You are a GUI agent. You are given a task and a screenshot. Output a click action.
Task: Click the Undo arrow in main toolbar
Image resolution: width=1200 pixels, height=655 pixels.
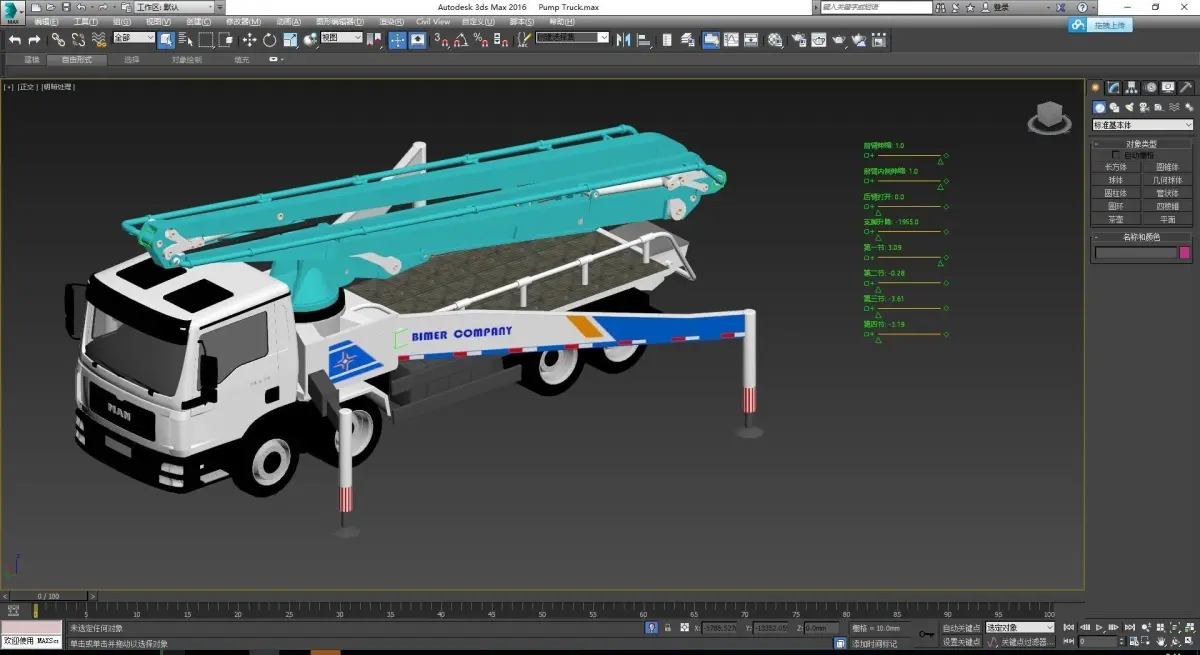[14, 40]
